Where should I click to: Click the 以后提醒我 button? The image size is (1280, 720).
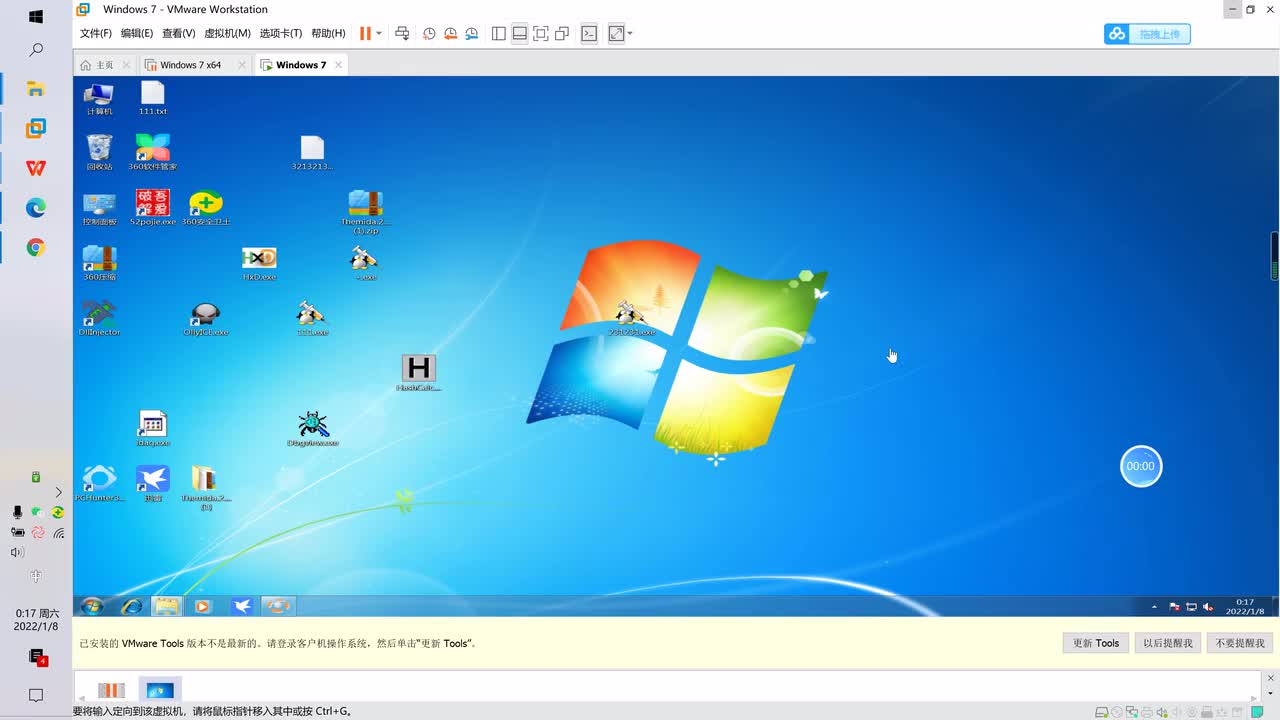[1168, 643]
